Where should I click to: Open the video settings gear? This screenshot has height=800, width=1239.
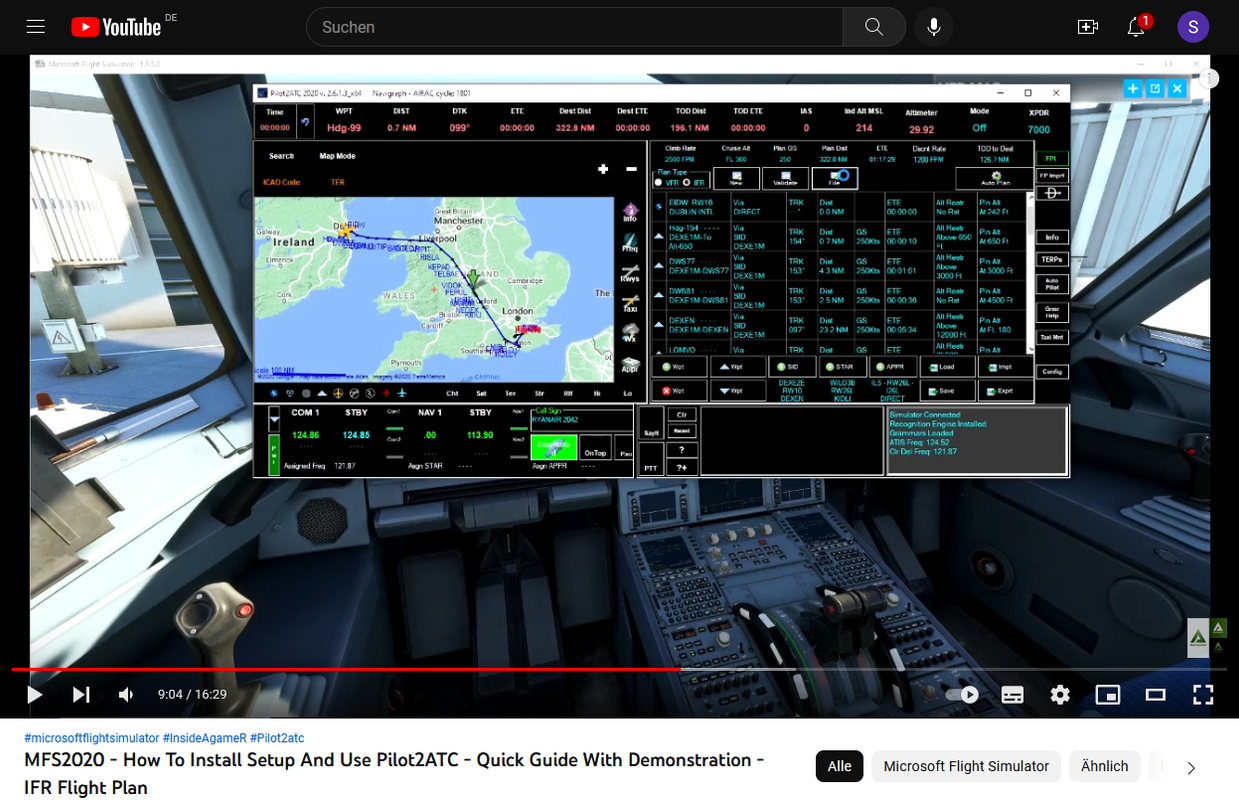tap(1060, 694)
